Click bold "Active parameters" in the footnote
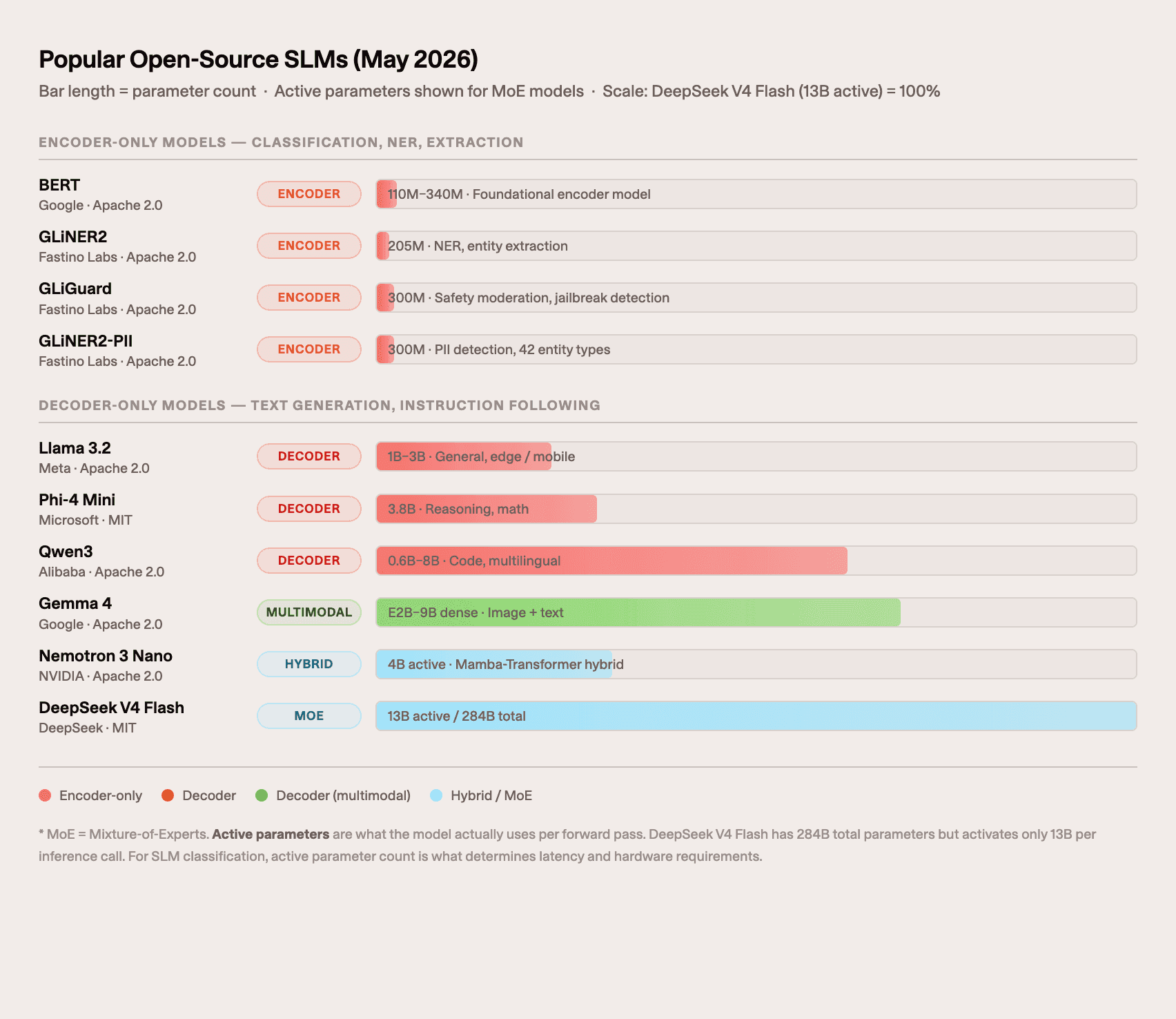The image size is (1176, 1019). point(271,834)
